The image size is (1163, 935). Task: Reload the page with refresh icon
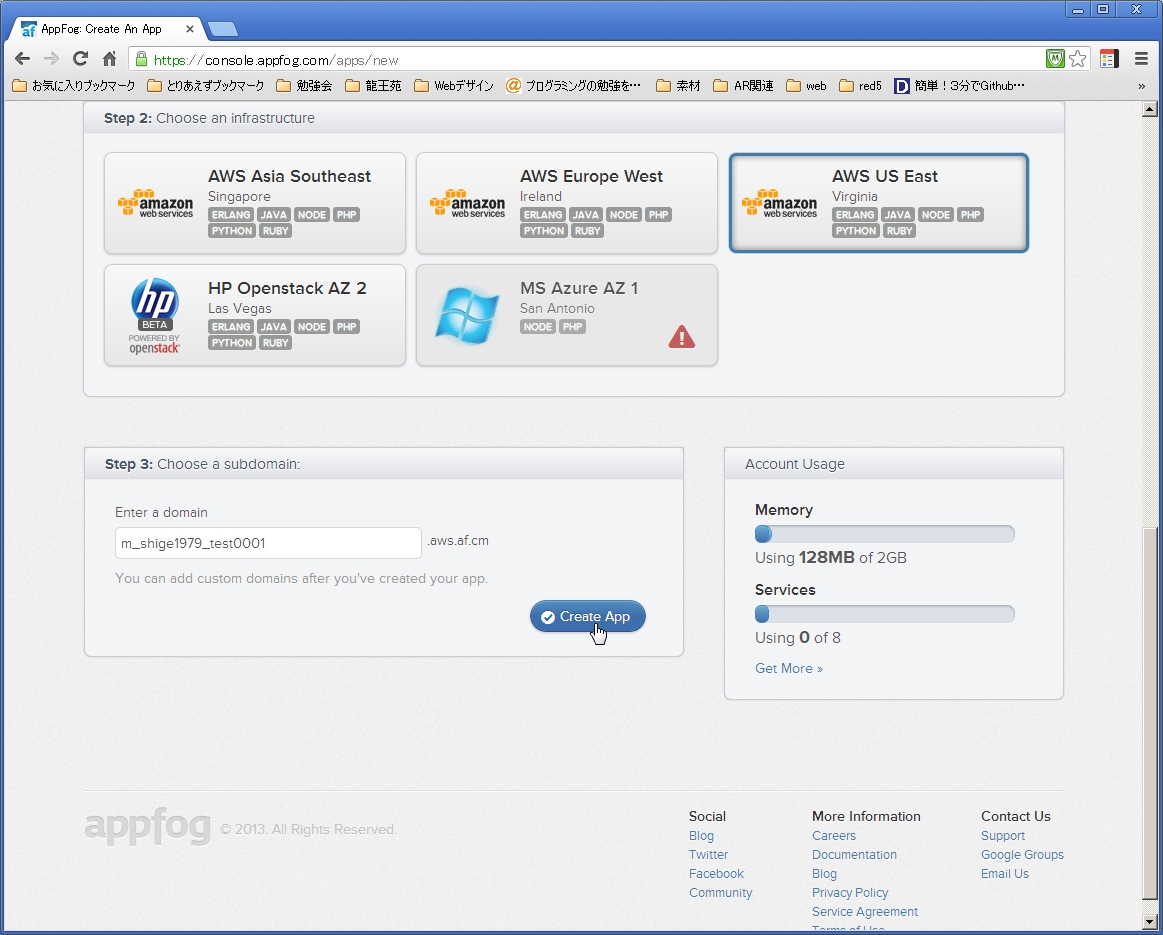(x=80, y=59)
